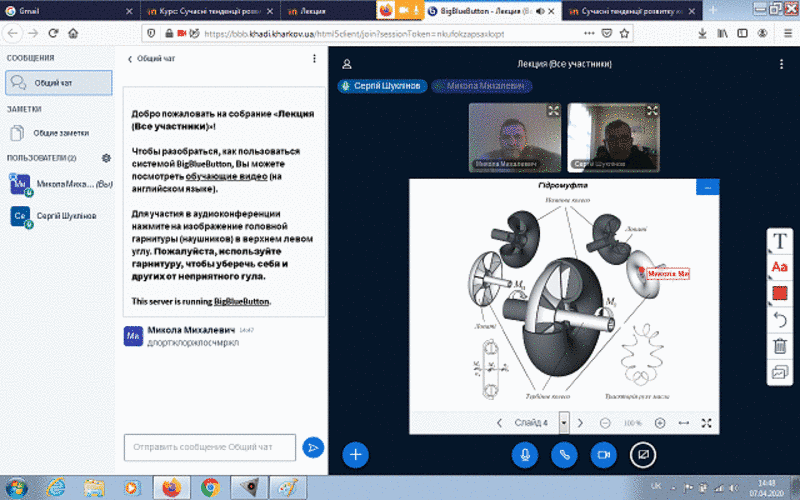Viewport: 800px width, 500px height.
Task: Open the font size tool
Action: click(x=780, y=267)
